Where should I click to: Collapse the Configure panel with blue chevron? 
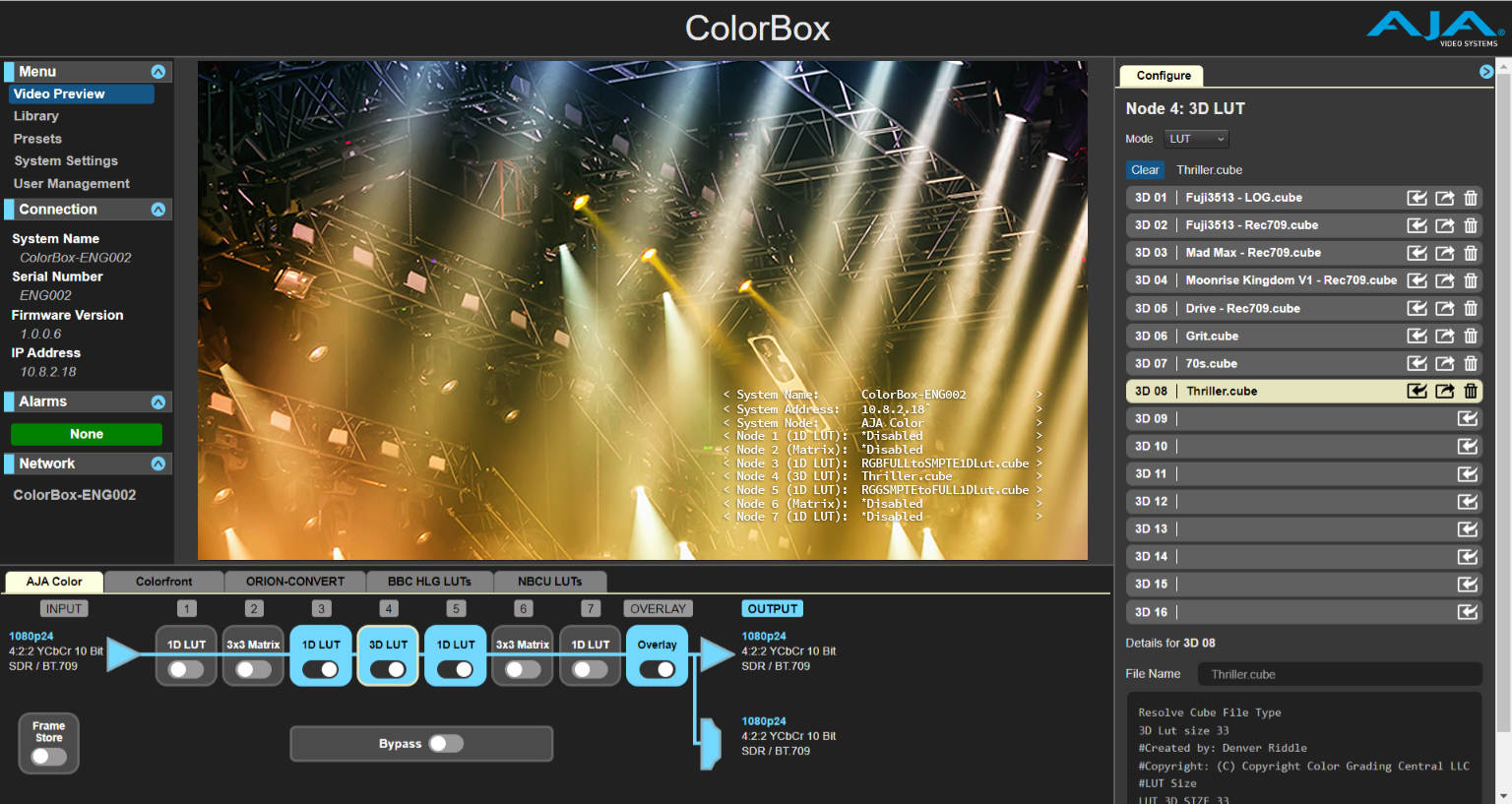click(1486, 71)
